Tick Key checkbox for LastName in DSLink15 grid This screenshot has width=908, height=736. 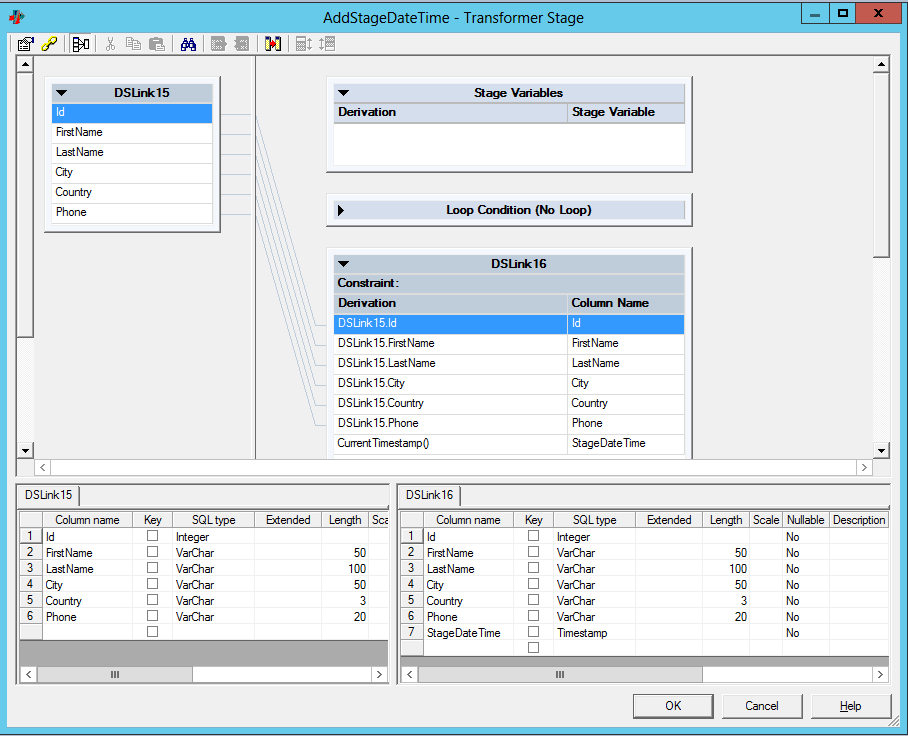click(x=152, y=568)
